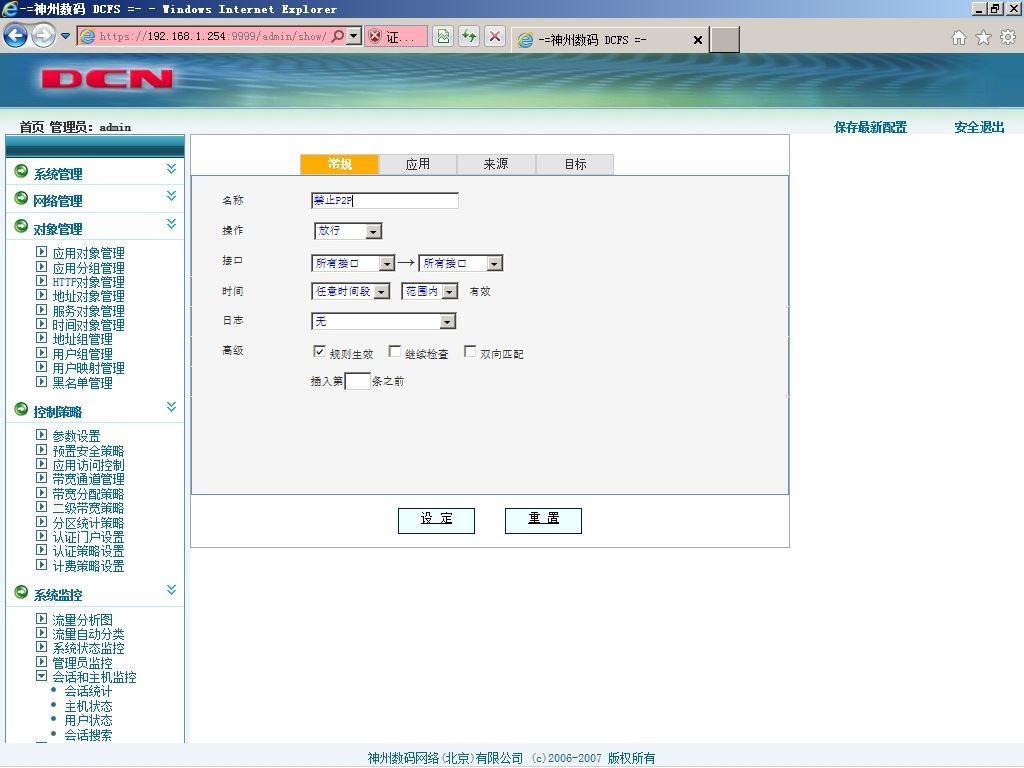The width and height of the screenshot is (1024, 768).
Task: Toggle the 规则生效 checkbox
Action: pyautogui.click(x=319, y=351)
